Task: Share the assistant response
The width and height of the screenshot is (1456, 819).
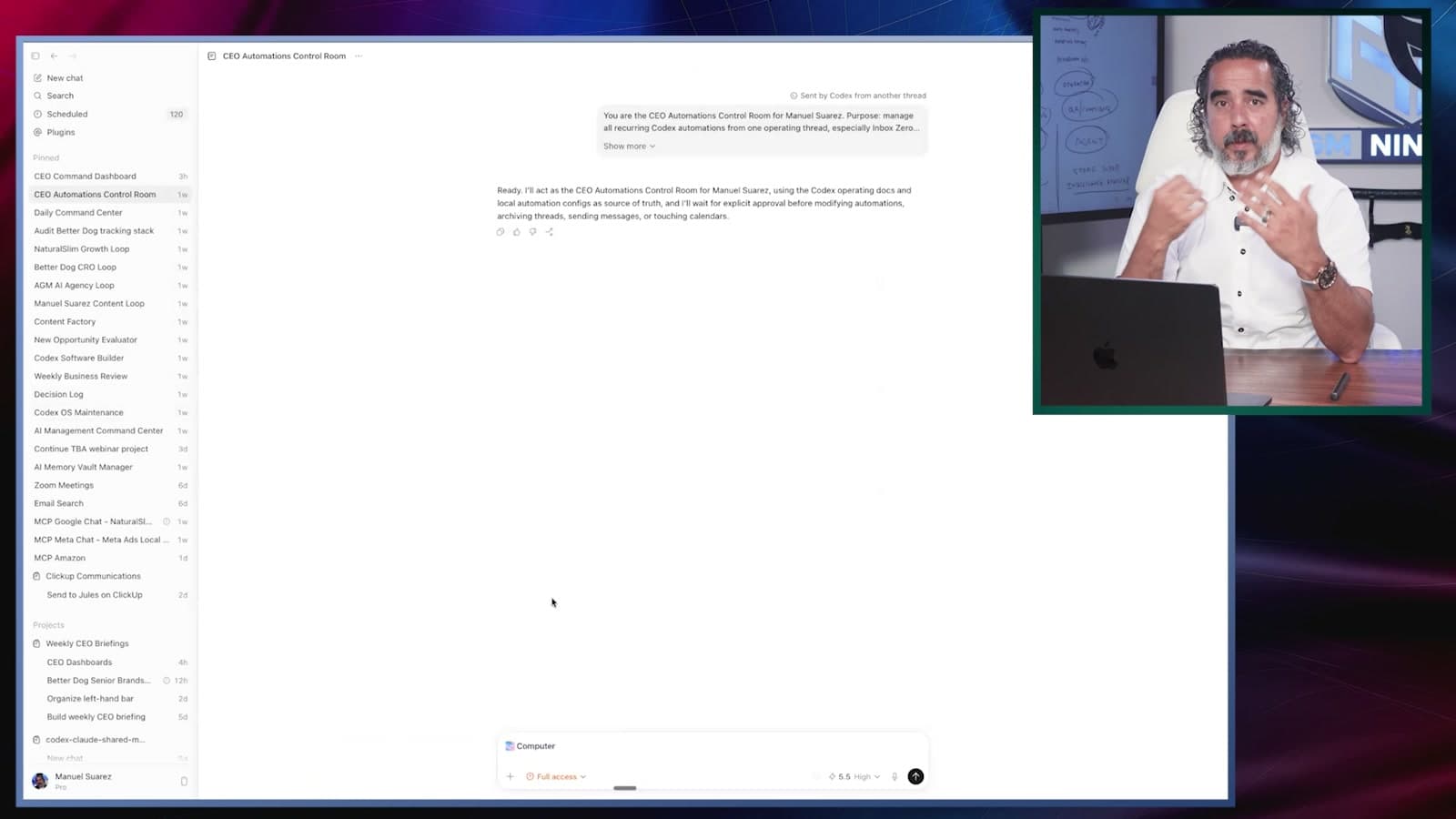Action: coord(550,232)
